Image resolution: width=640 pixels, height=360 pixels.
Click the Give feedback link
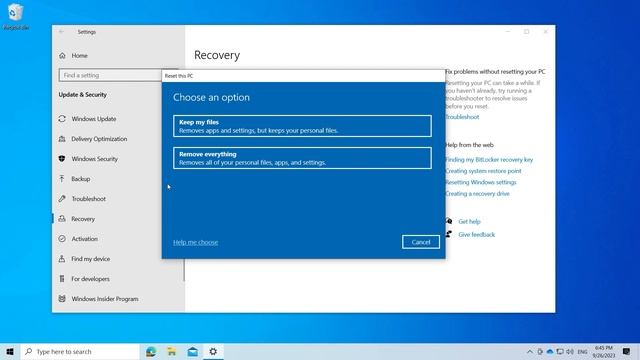pos(476,235)
